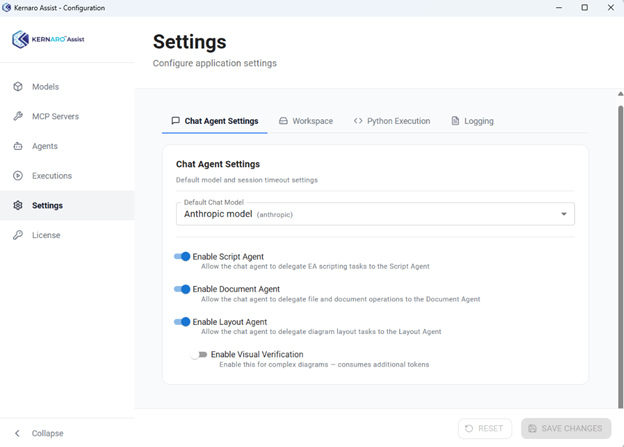Viewport: 624px width, 447px height.
Task: Go to Executions in sidebar
Action: coord(67,176)
